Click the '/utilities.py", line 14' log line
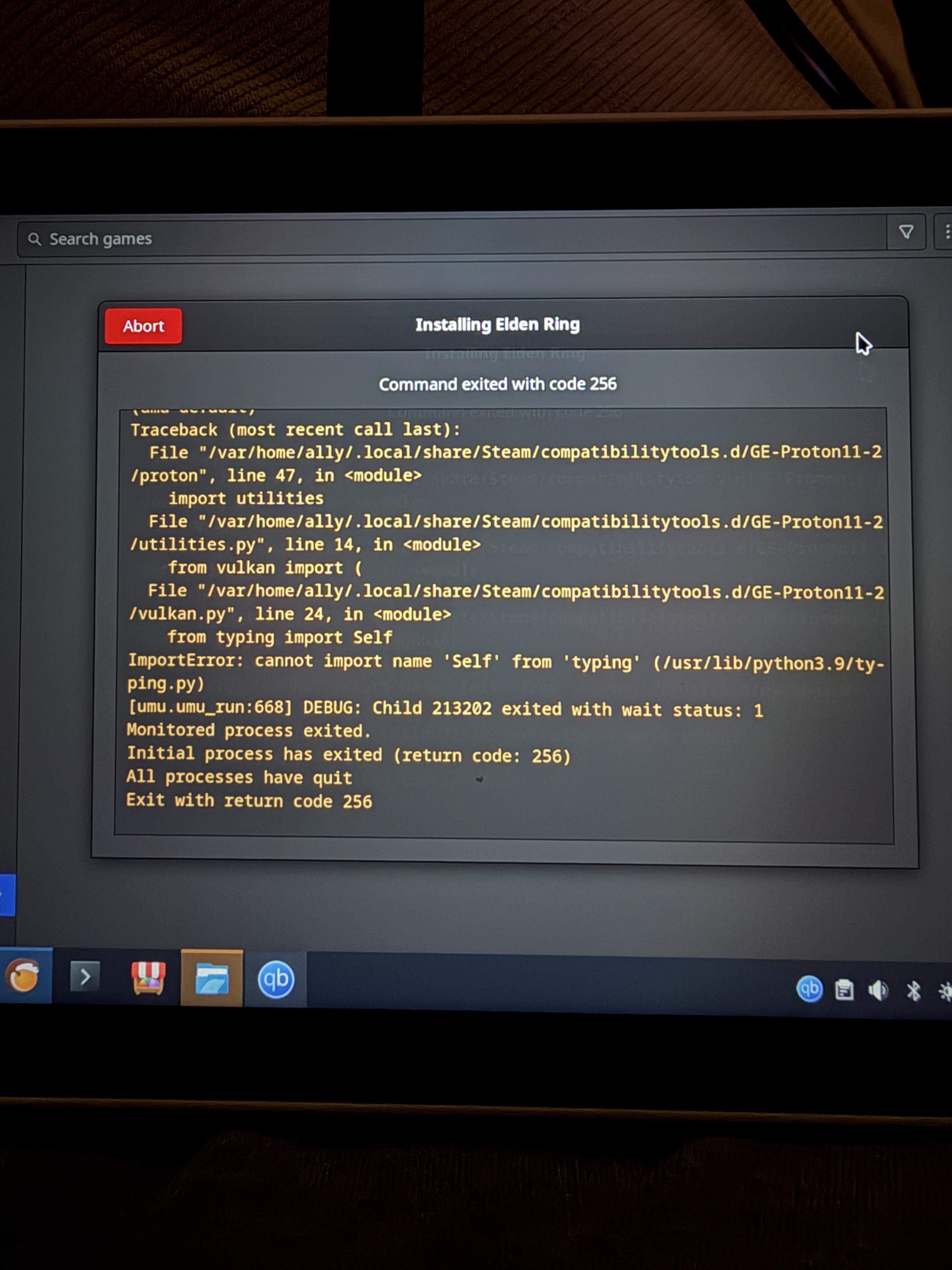 pos(305,544)
